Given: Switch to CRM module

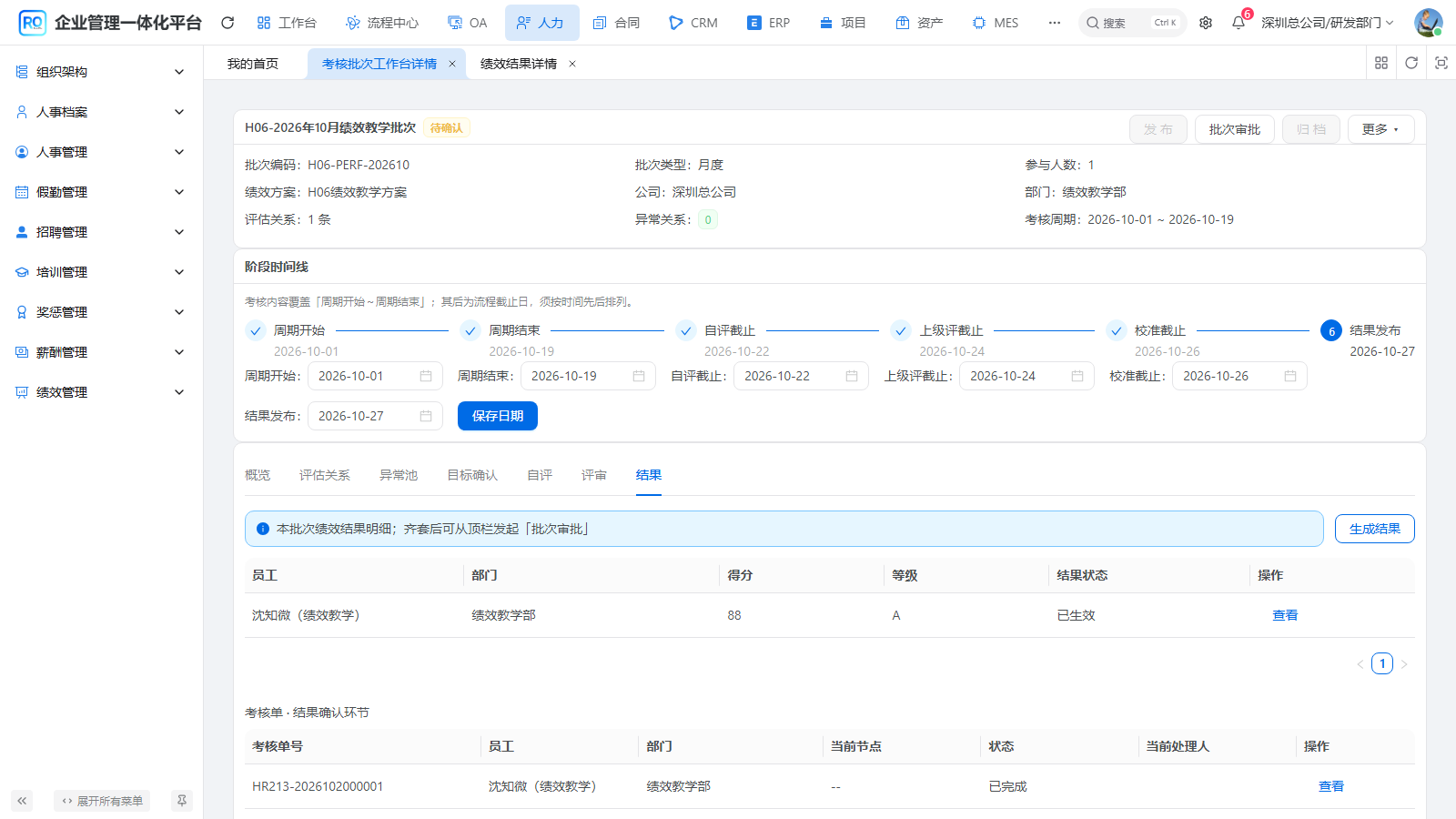Looking at the screenshot, I should tap(693, 23).
